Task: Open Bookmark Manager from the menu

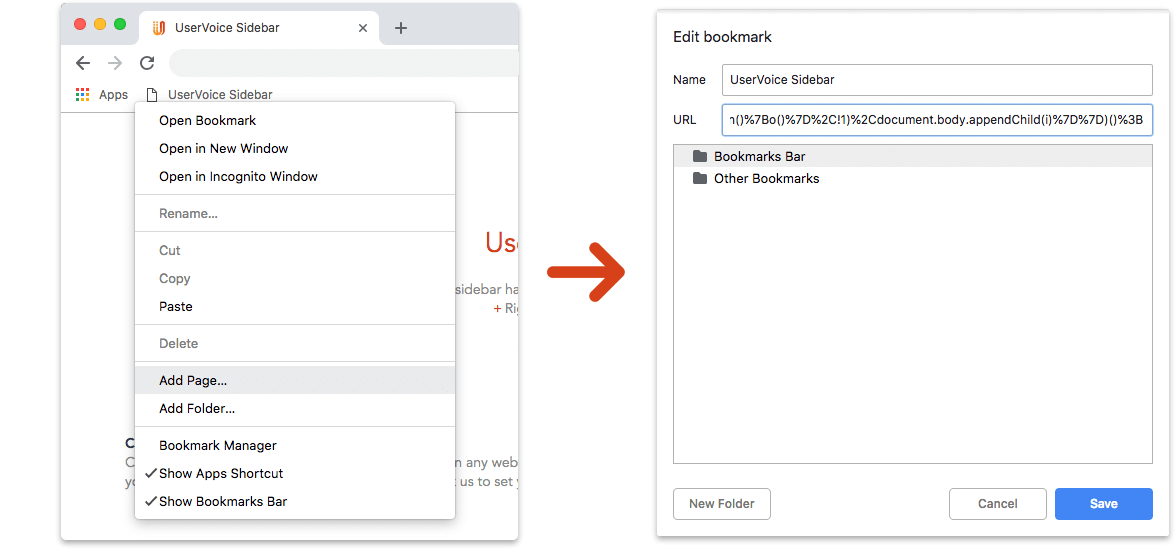Action: pyautogui.click(x=217, y=445)
